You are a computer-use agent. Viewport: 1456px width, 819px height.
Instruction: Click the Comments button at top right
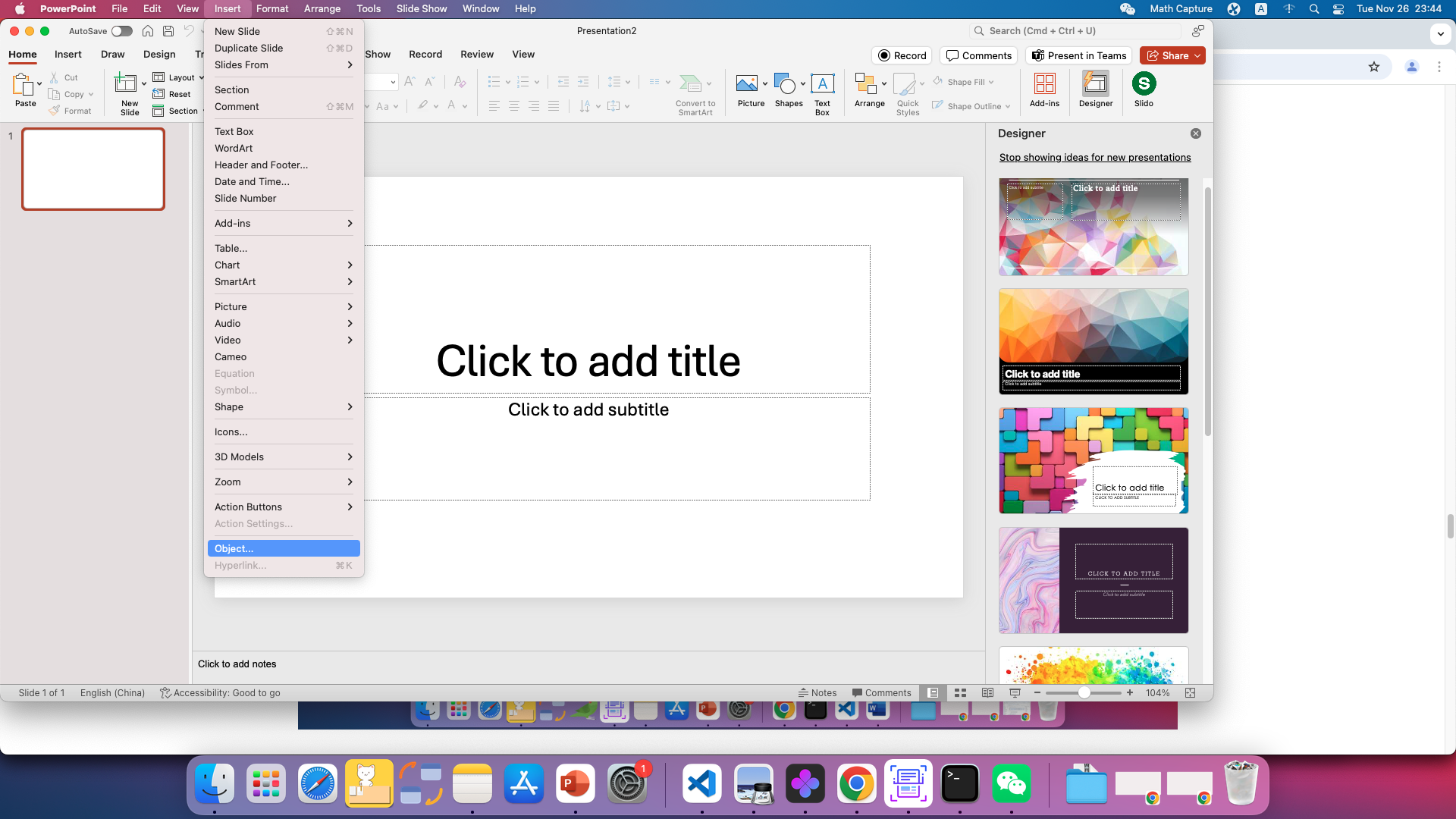(979, 55)
